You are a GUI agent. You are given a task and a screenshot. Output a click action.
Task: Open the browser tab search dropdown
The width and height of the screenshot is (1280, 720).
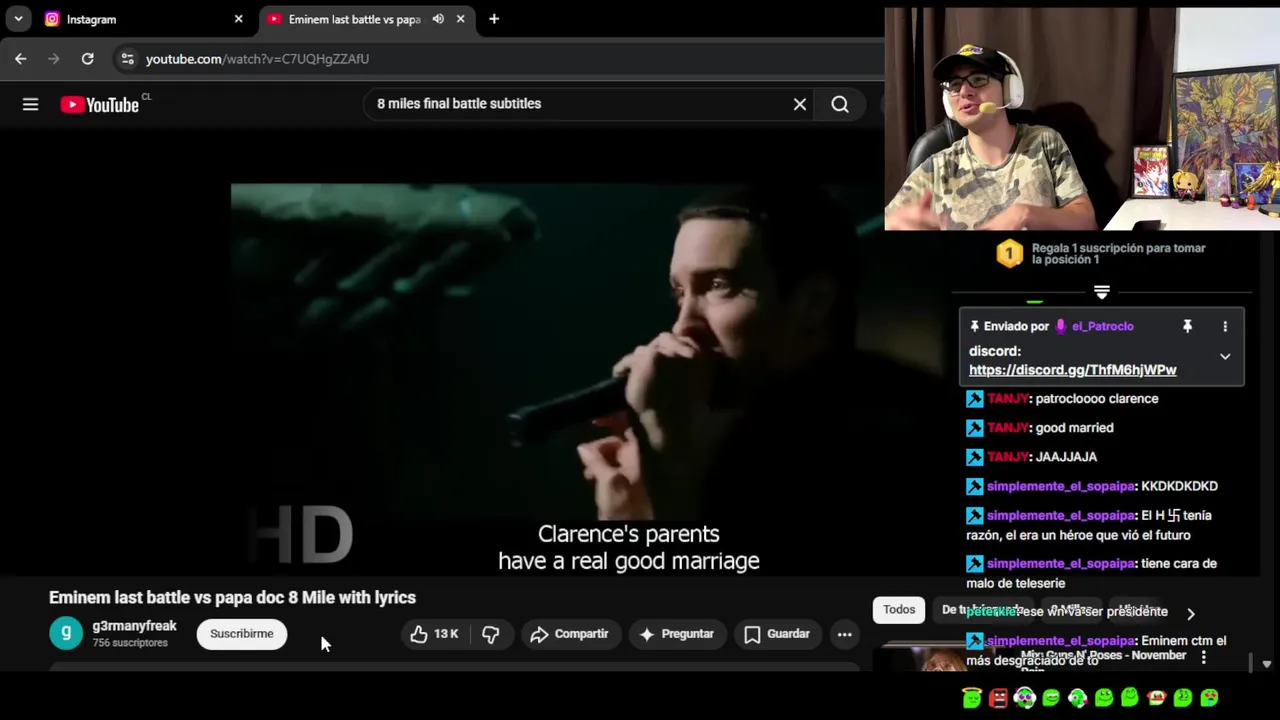coord(18,19)
